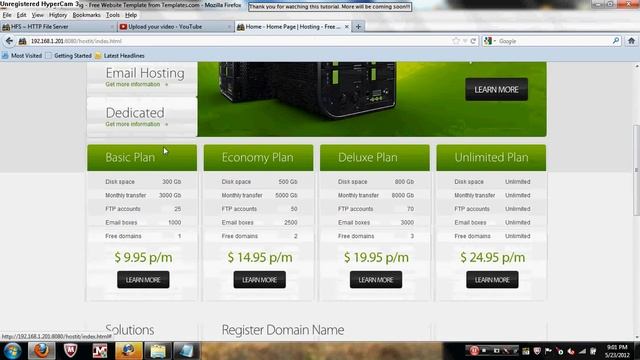
Task: Switch to the HFS HTTP File Server tab
Action: (58, 27)
